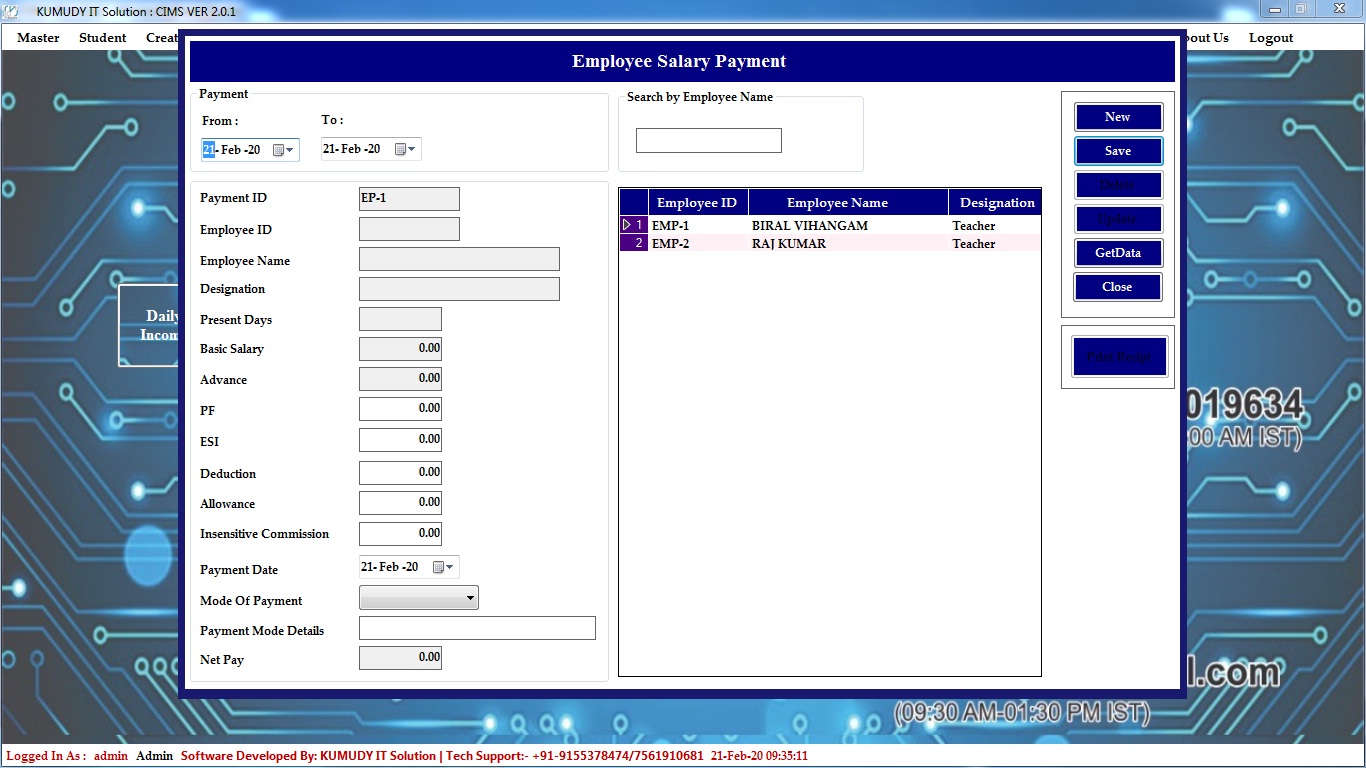Focus the Search by Employee Name field

(x=708, y=141)
